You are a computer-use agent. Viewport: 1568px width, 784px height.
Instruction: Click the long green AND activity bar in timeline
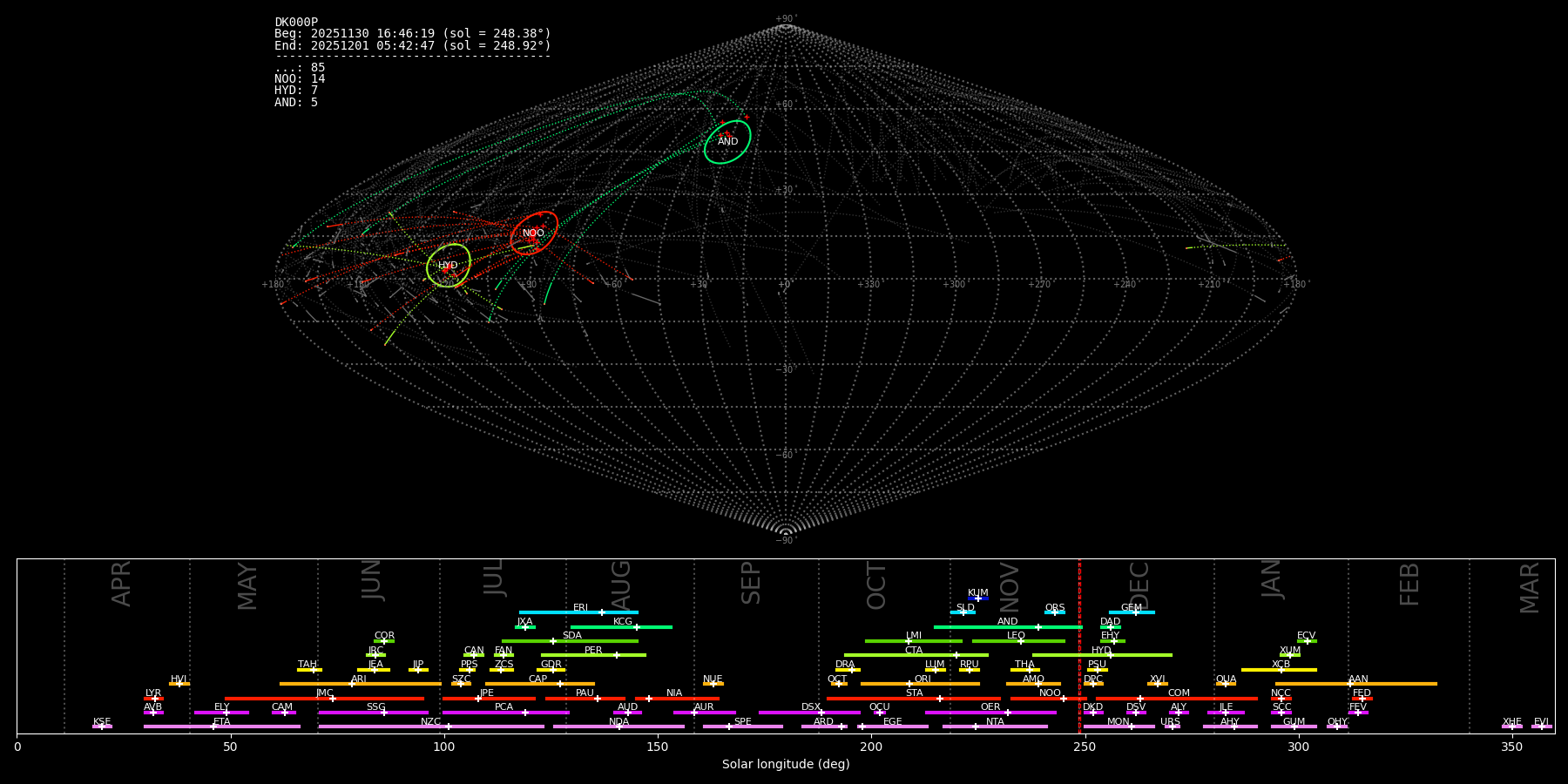click(1008, 627)
